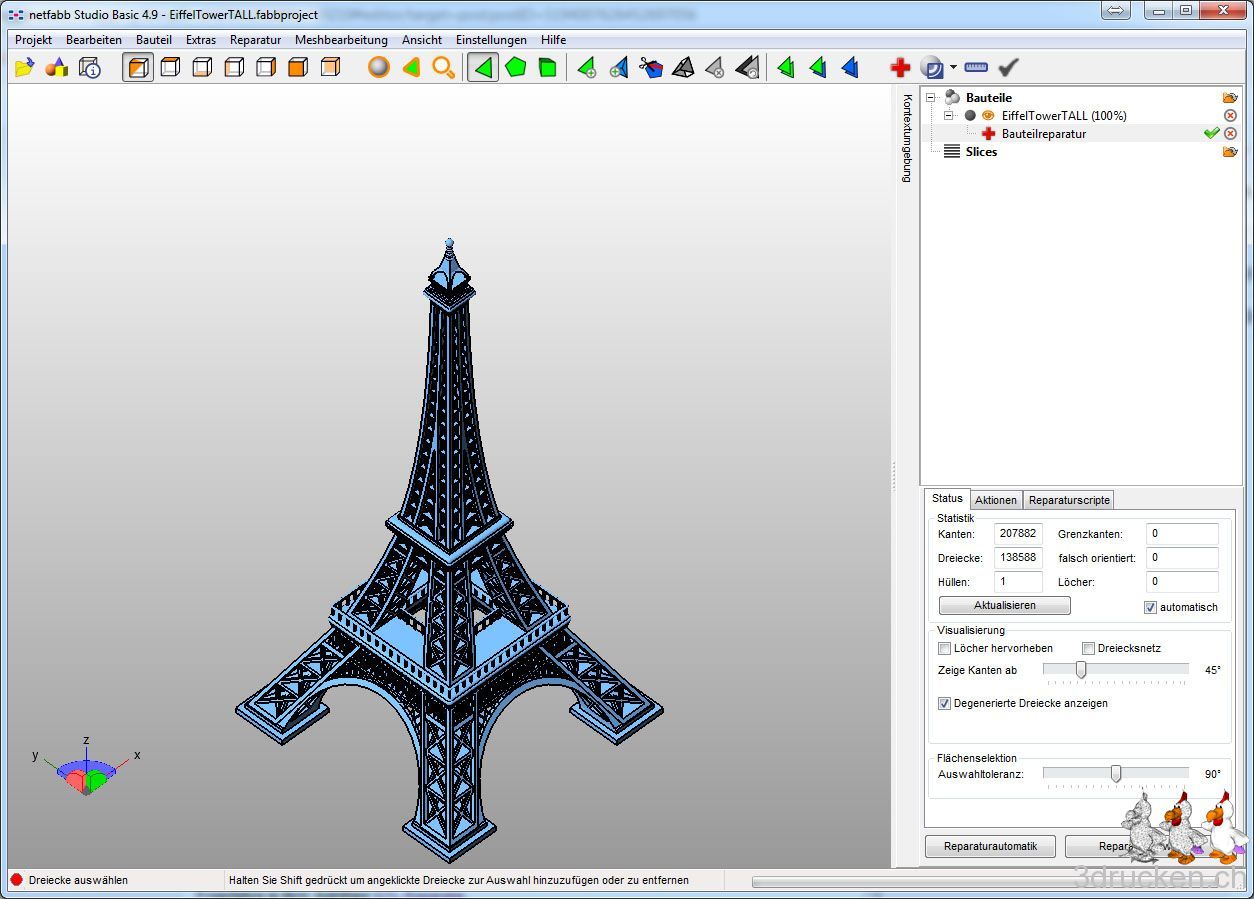1254x899 pixels.
Task: Select the scissors cut surface tool
Action: [x=651, y=68]
